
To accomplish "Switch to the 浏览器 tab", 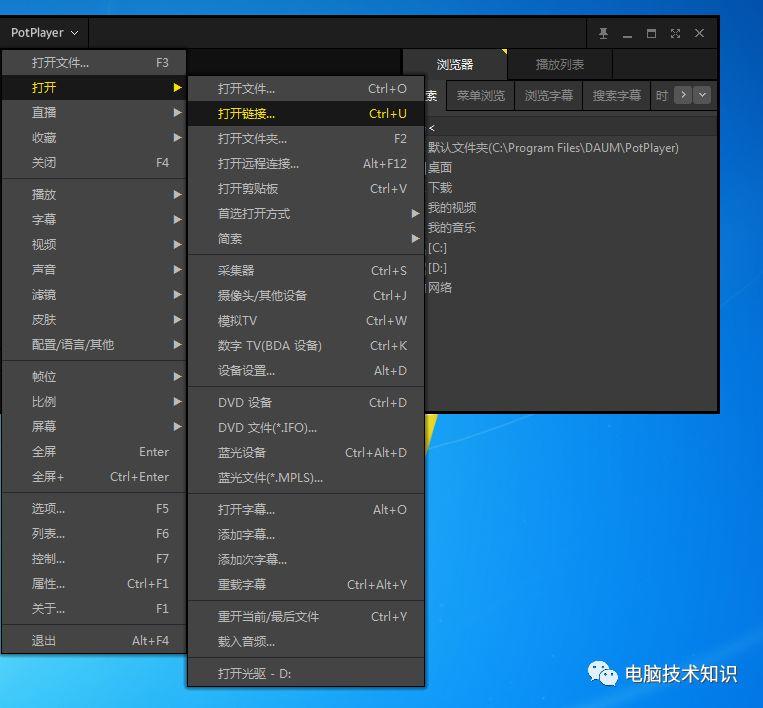I will pos(455,64).
